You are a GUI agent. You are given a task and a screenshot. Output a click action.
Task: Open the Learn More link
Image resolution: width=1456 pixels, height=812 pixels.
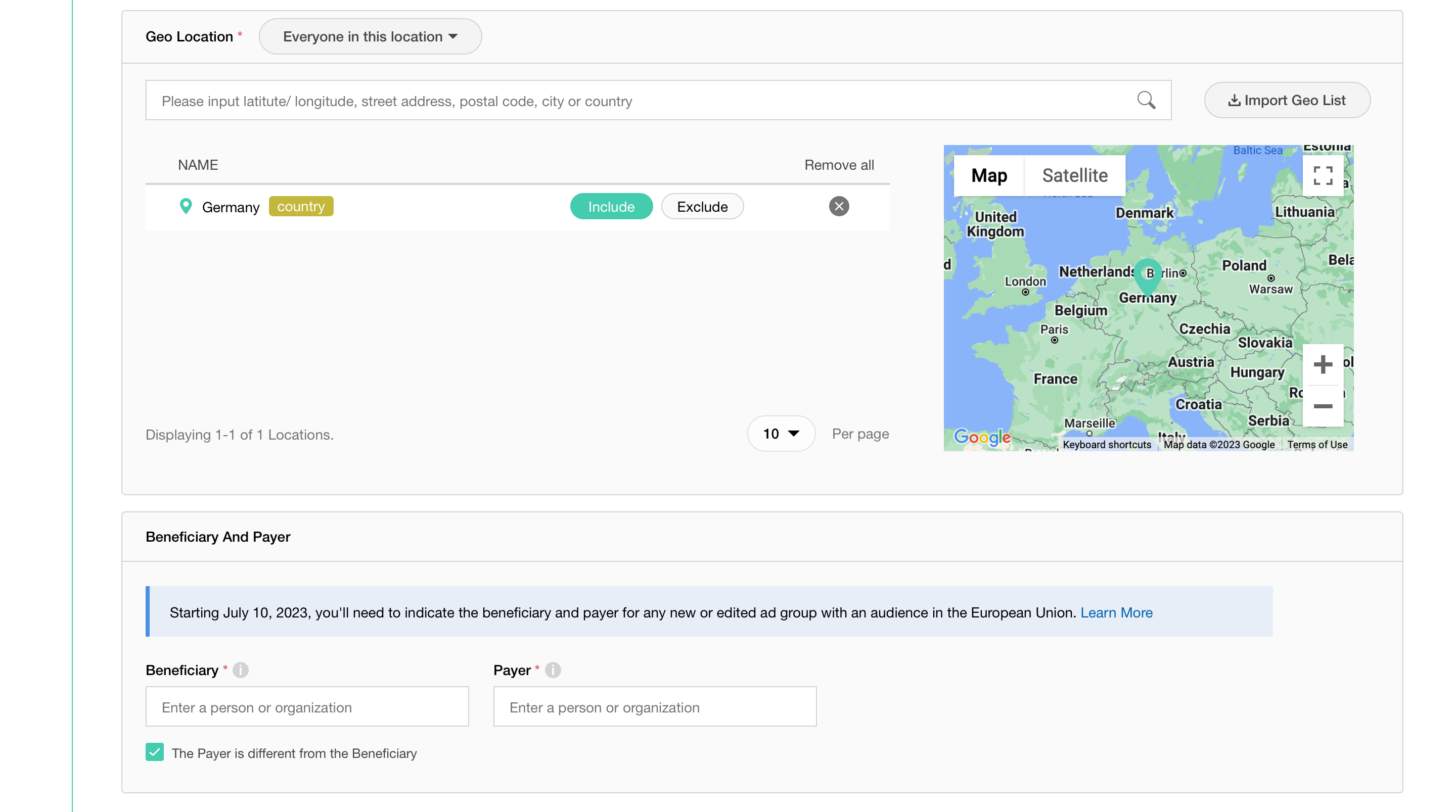(1116, 612)
